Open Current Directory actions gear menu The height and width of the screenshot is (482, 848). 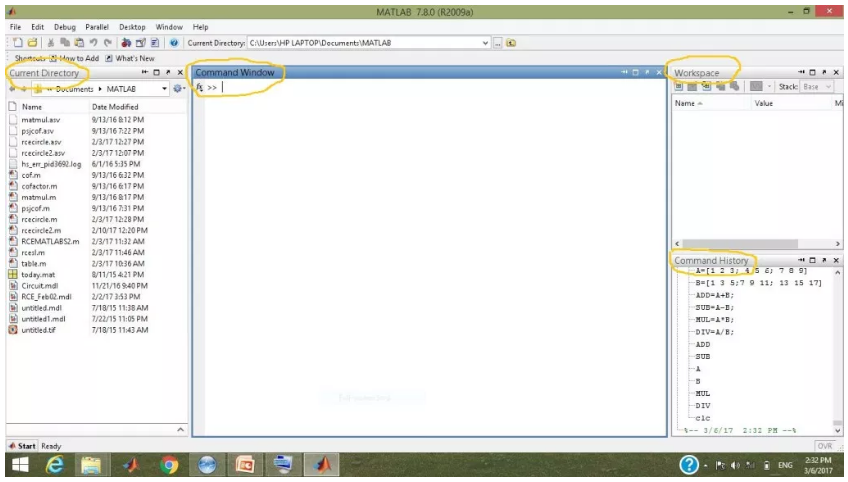tap(178, 89)
